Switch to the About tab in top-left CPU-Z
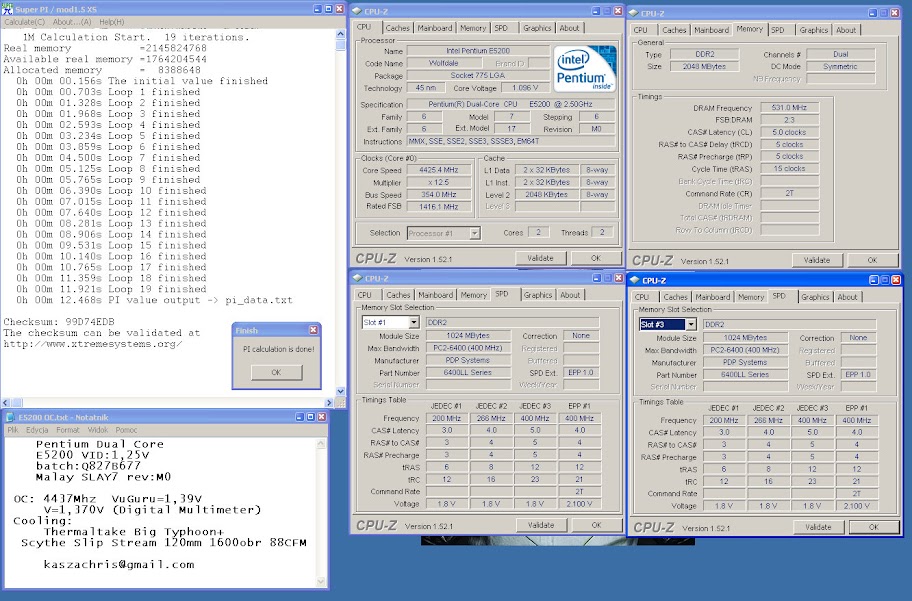This screenshot has width=912, height=601. tap(570, 28)
